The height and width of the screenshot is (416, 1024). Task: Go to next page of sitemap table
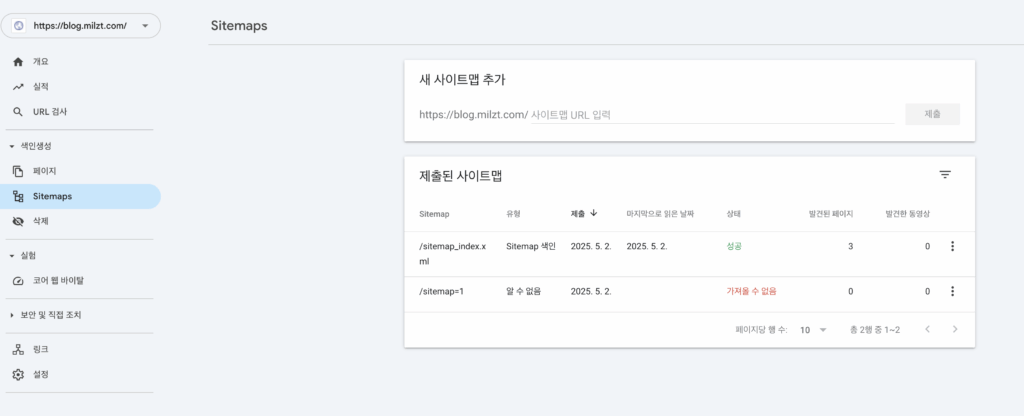[955, 329]
